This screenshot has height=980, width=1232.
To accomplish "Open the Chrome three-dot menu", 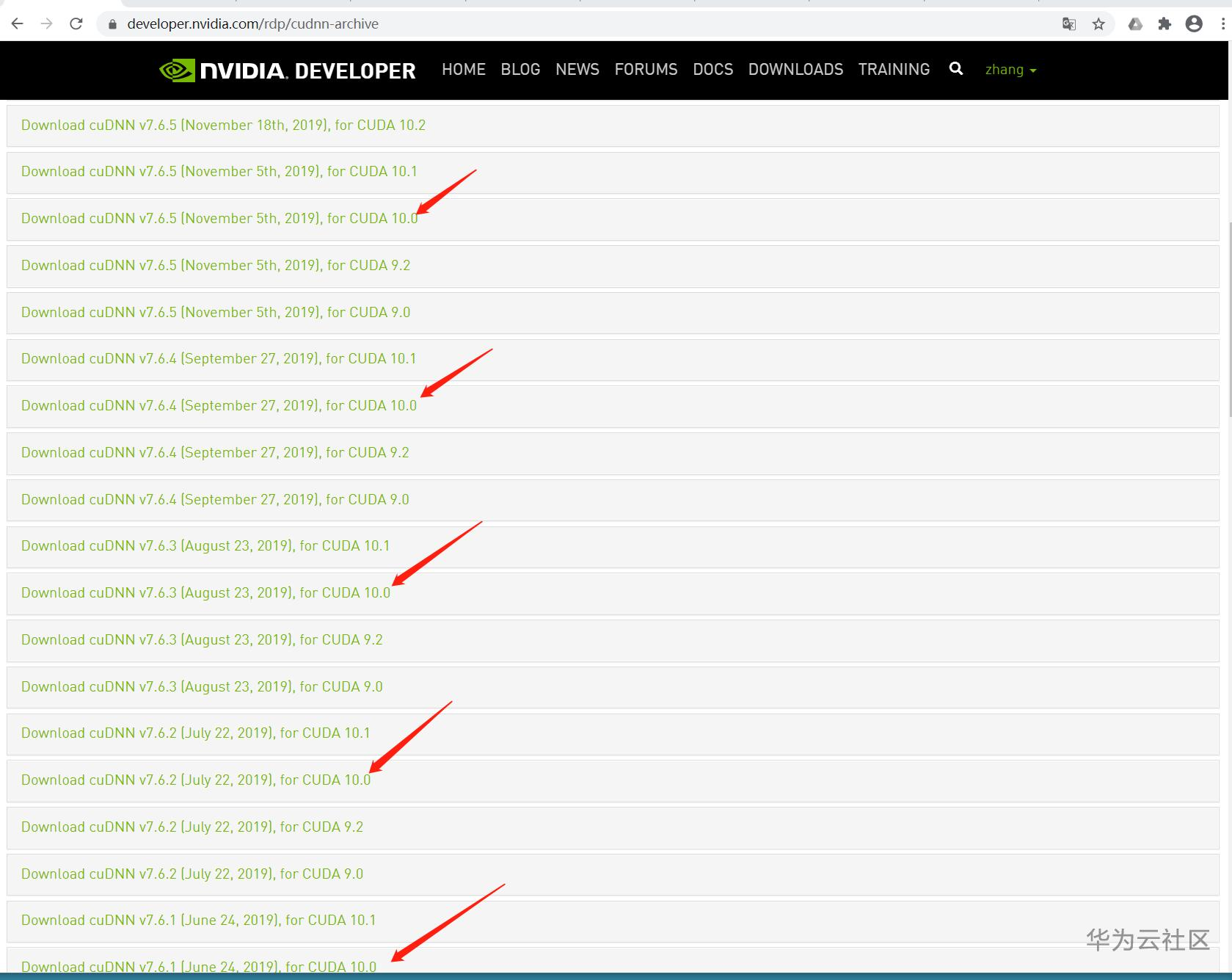I will point(1223,24).
